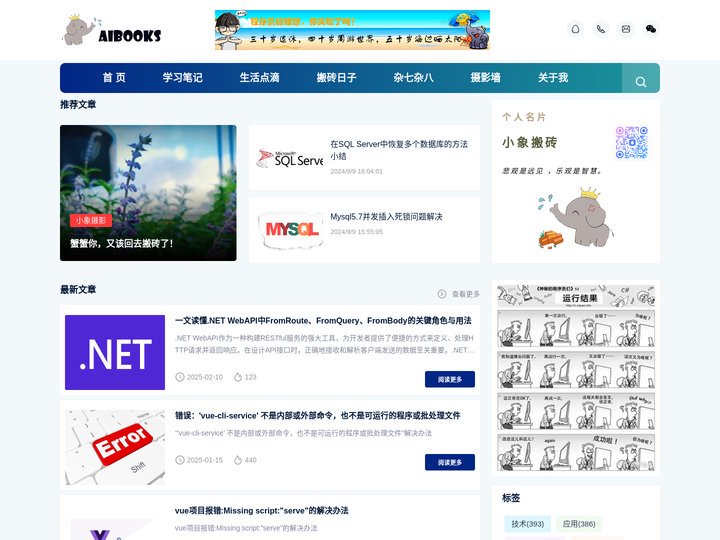Go to 首页 in navigation bar
Image resolution: width=720 pixels, height=540 pixels.
[114, 78]
